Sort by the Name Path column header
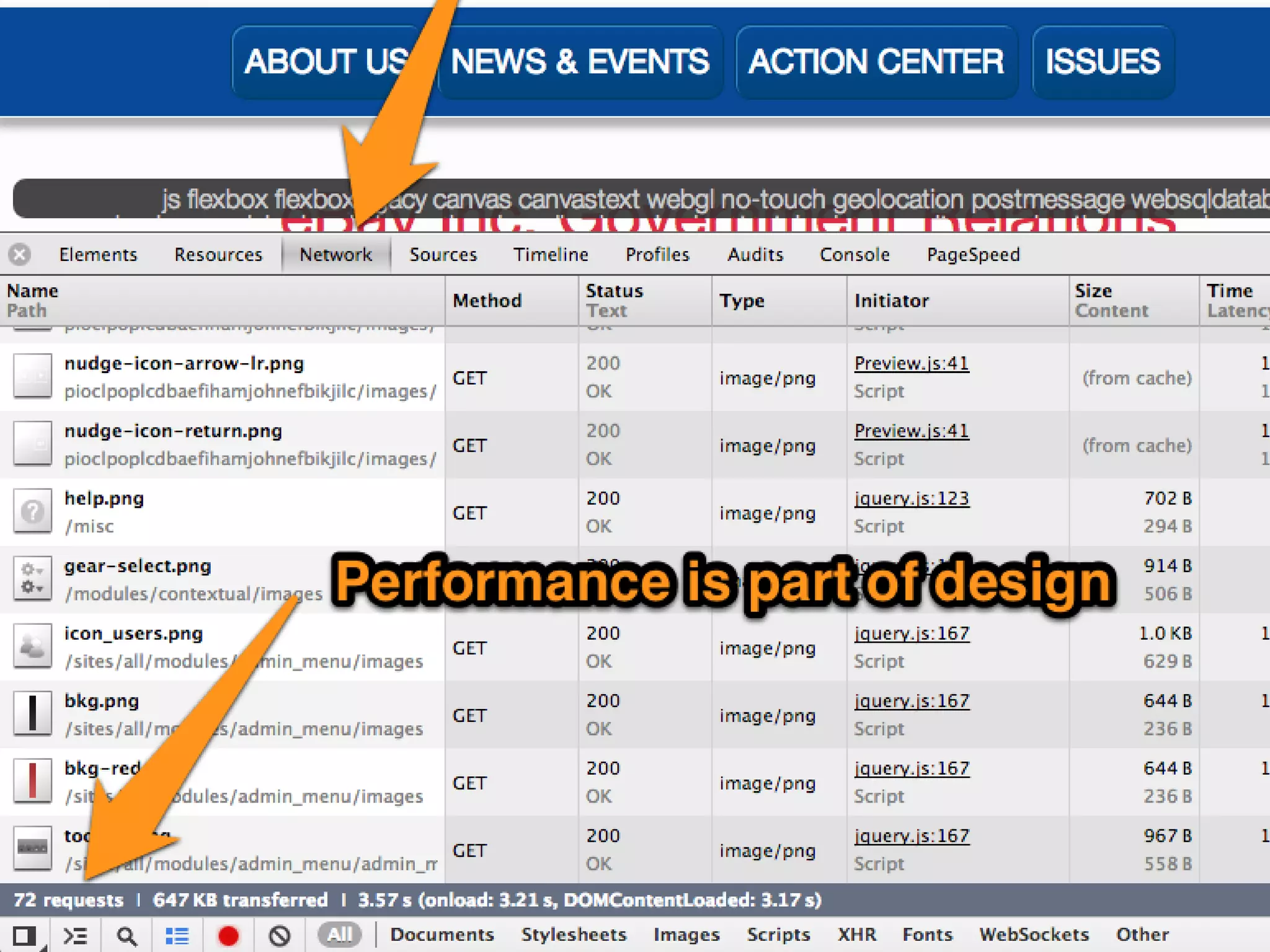 click(x=223, y=301)
